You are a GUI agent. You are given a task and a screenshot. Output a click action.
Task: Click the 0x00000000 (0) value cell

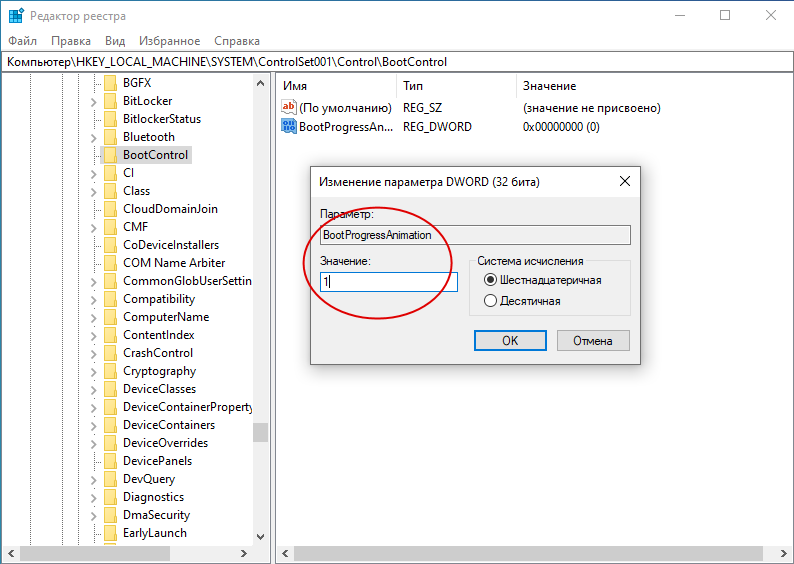tap(561, 127)
